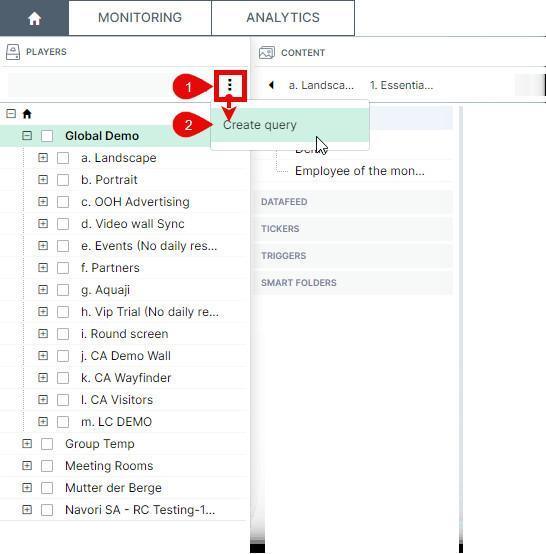Click the Content panel image icon
This screenshot has width=546, height=554.
[267, 53]
